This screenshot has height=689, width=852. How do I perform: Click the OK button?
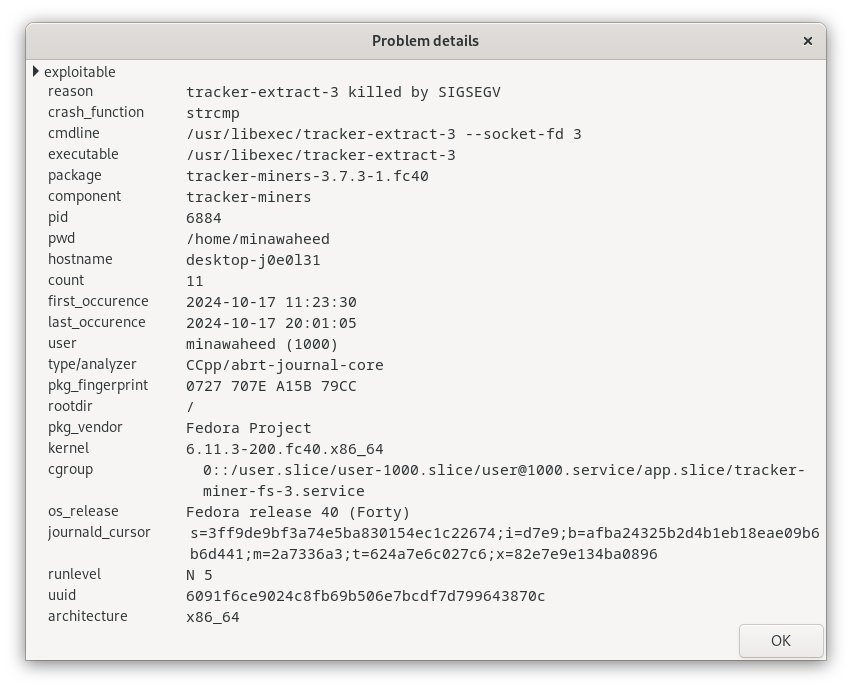coord(781,641)
